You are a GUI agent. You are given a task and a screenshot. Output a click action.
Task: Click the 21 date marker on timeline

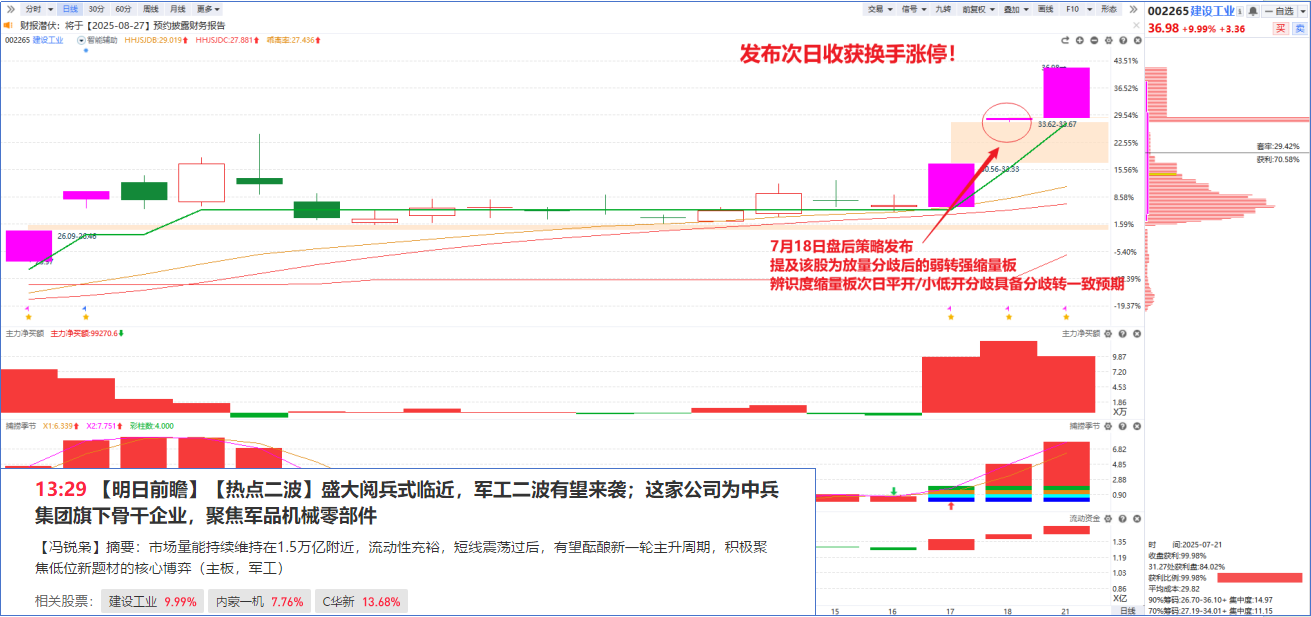coord(1065,610)
